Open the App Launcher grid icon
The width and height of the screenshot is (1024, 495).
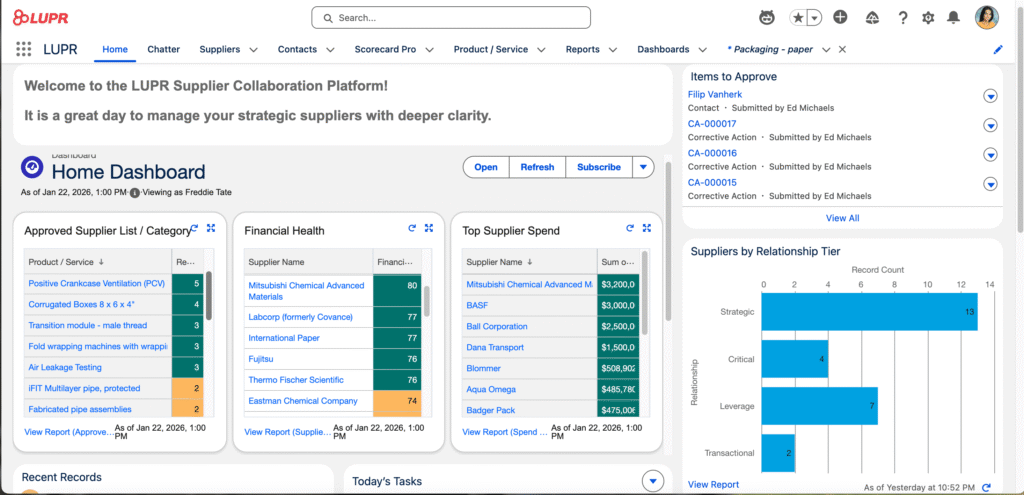[x=24, y=49]
